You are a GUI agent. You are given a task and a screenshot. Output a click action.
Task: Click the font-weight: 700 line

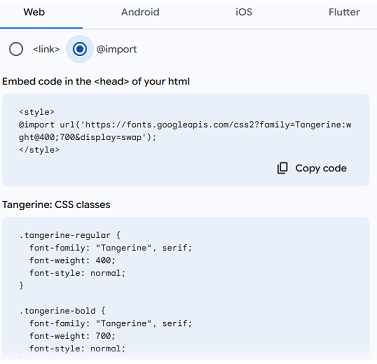click(72, 336)
